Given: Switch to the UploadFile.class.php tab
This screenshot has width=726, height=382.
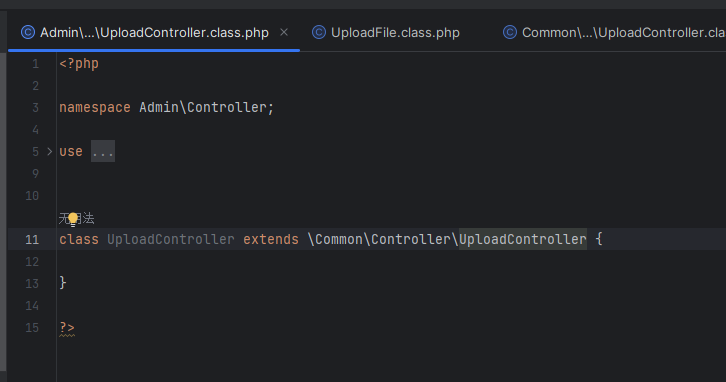Looking at the screenshot, I should coord(386,32).
